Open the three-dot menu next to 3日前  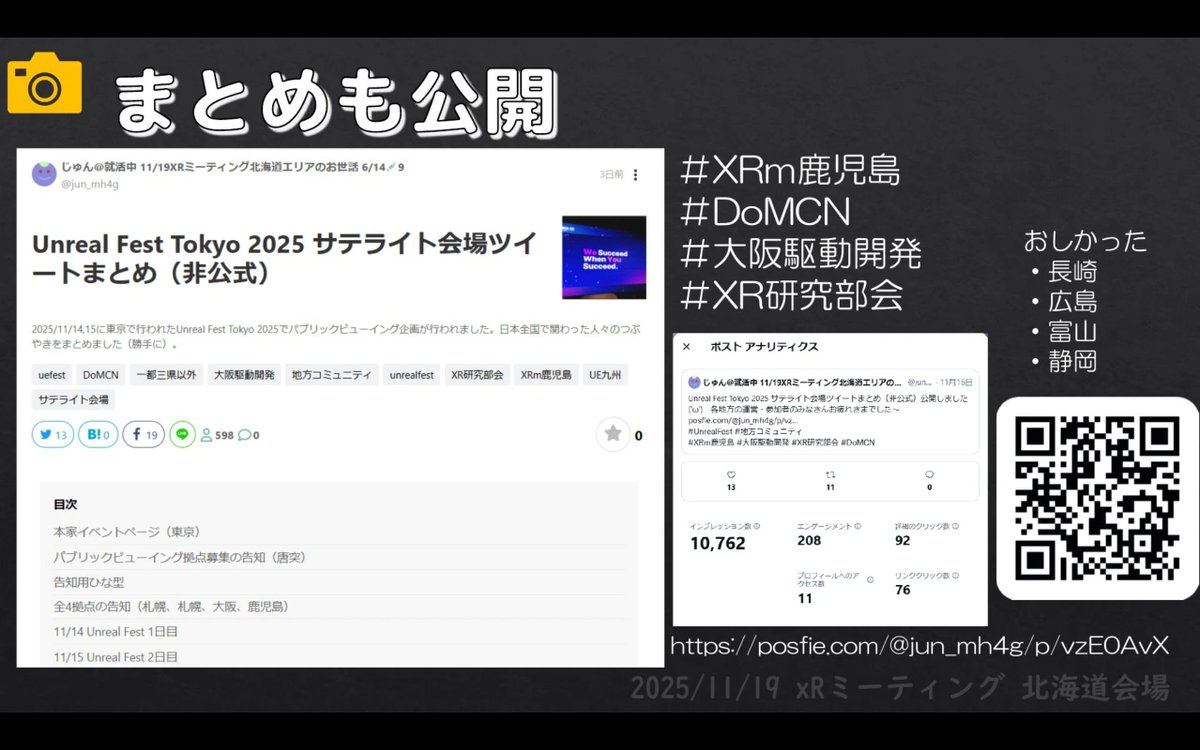pyautogui.click(x=635, y=175)
